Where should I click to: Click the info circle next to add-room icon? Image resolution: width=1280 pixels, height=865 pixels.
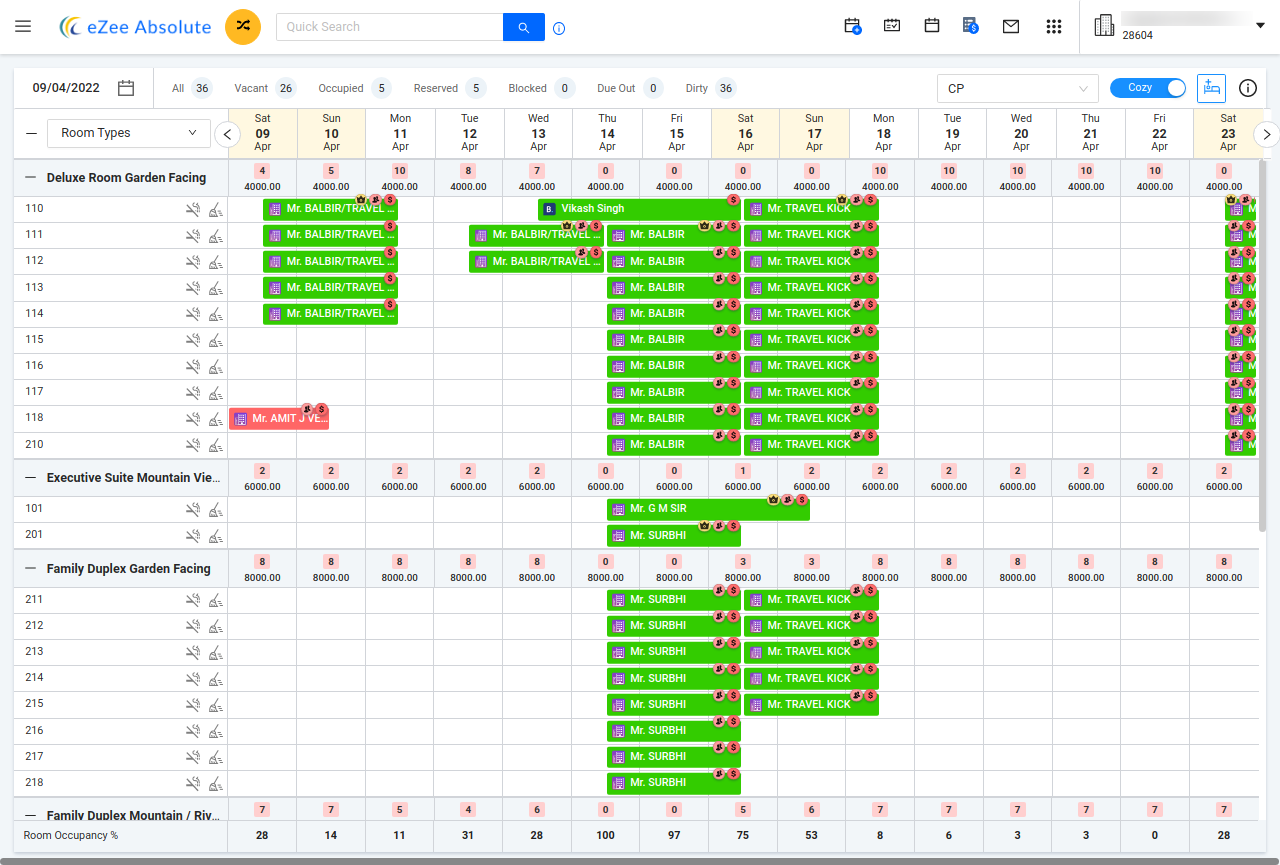coord(1247,88)
